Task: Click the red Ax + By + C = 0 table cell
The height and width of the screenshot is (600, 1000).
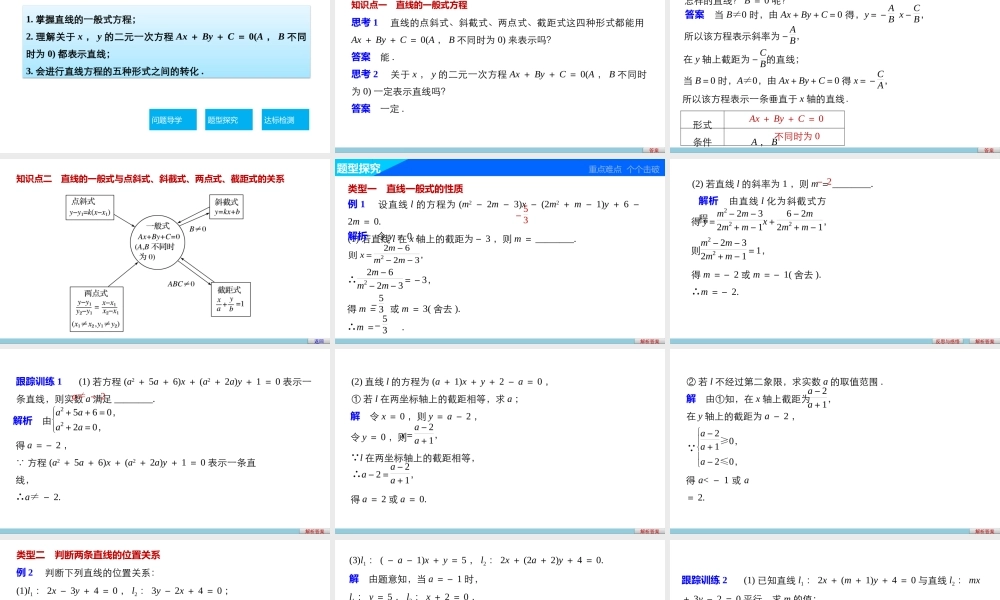Action: [786, 119]
